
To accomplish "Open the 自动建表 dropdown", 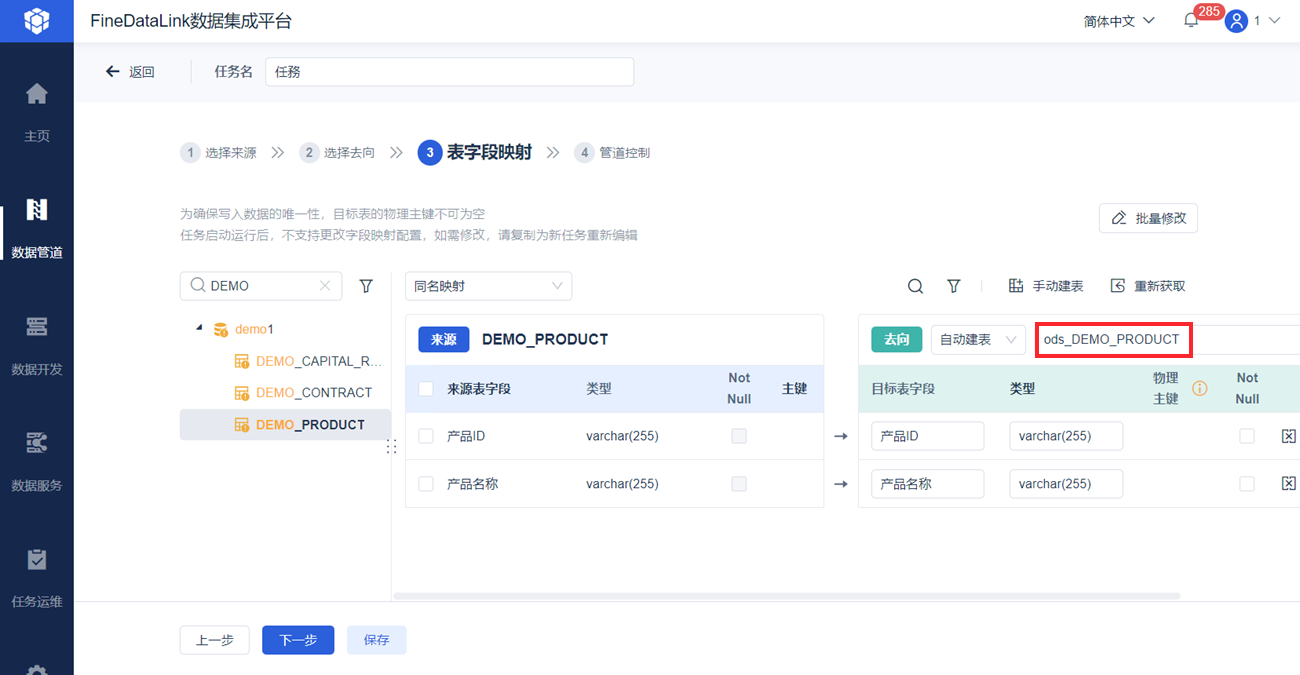I will click(978, 339).
